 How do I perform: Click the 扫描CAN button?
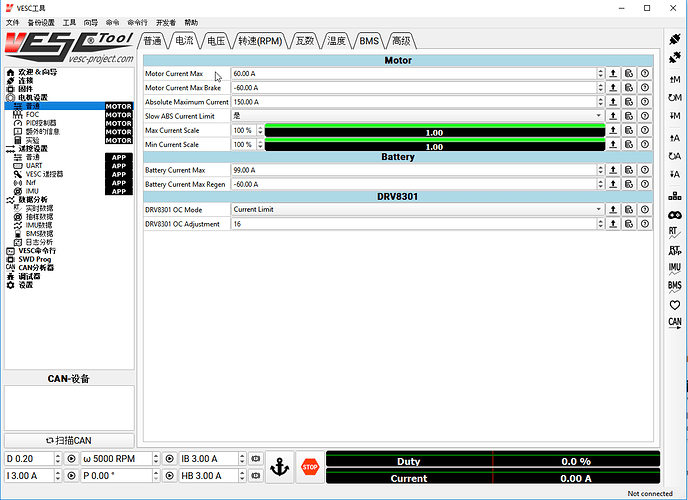click(69, 440)
